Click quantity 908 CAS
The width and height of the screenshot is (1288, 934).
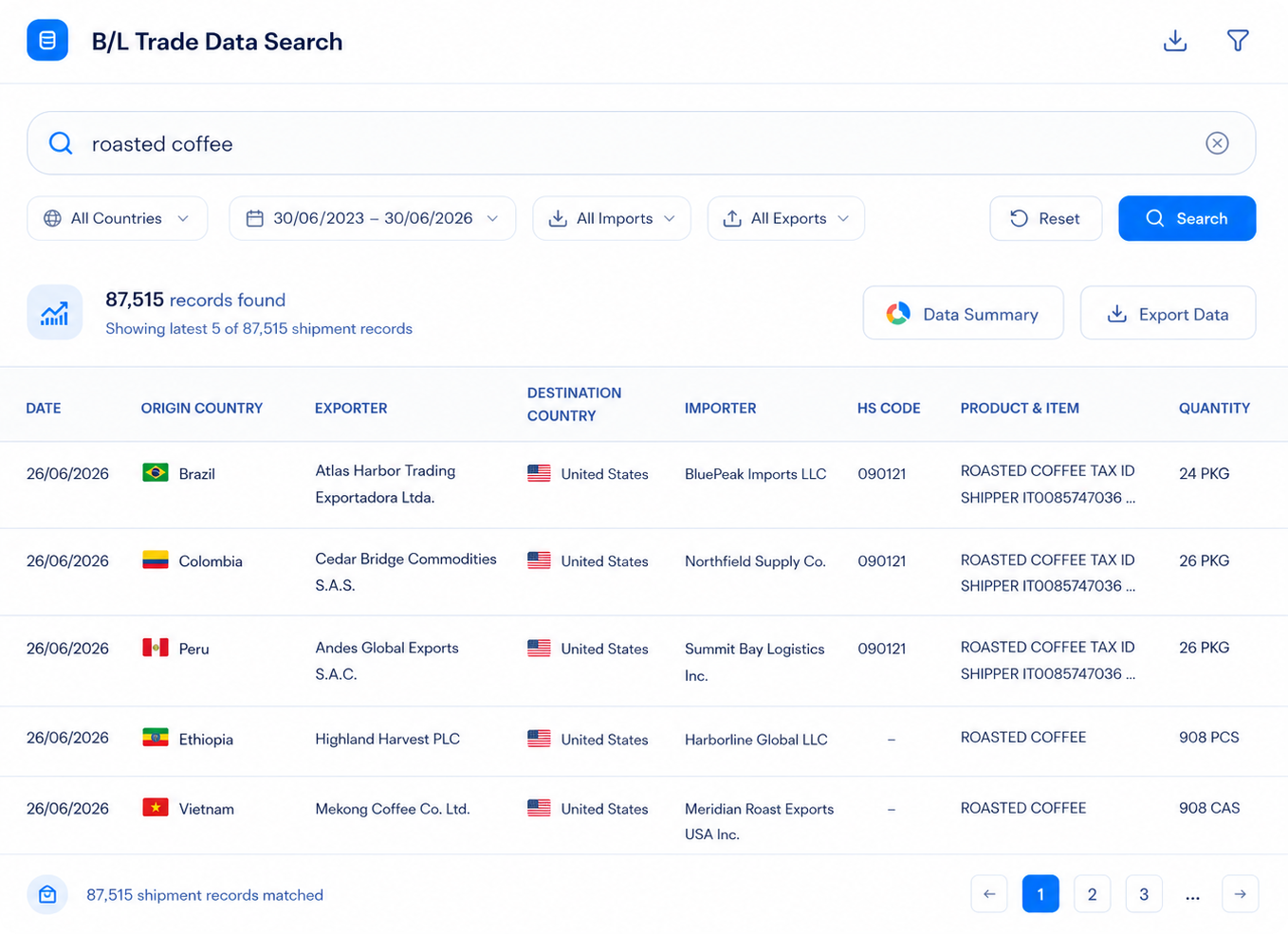[1209, 808]
